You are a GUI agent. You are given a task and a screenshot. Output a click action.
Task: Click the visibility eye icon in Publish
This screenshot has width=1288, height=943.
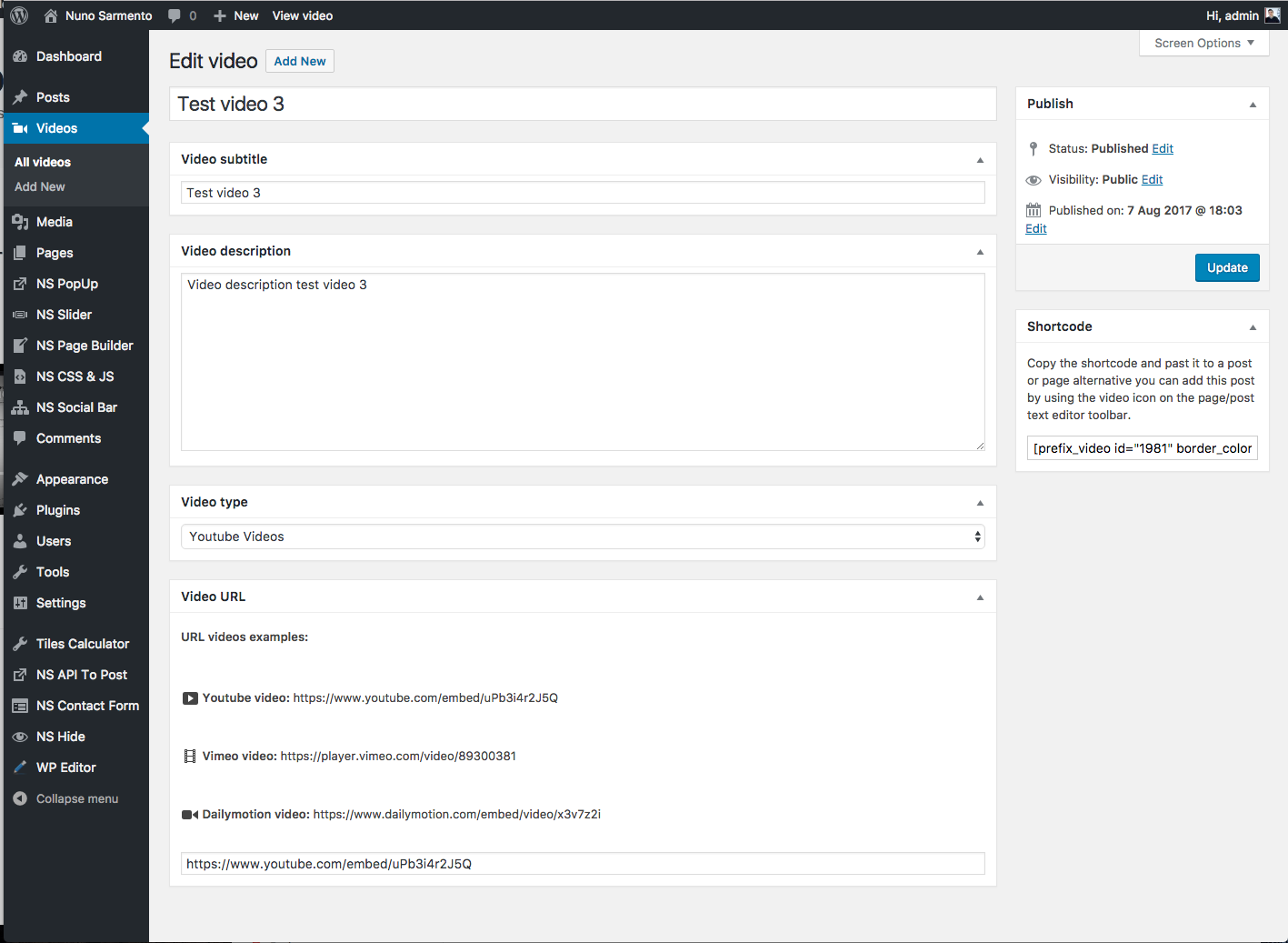[x=1033, y=180]
